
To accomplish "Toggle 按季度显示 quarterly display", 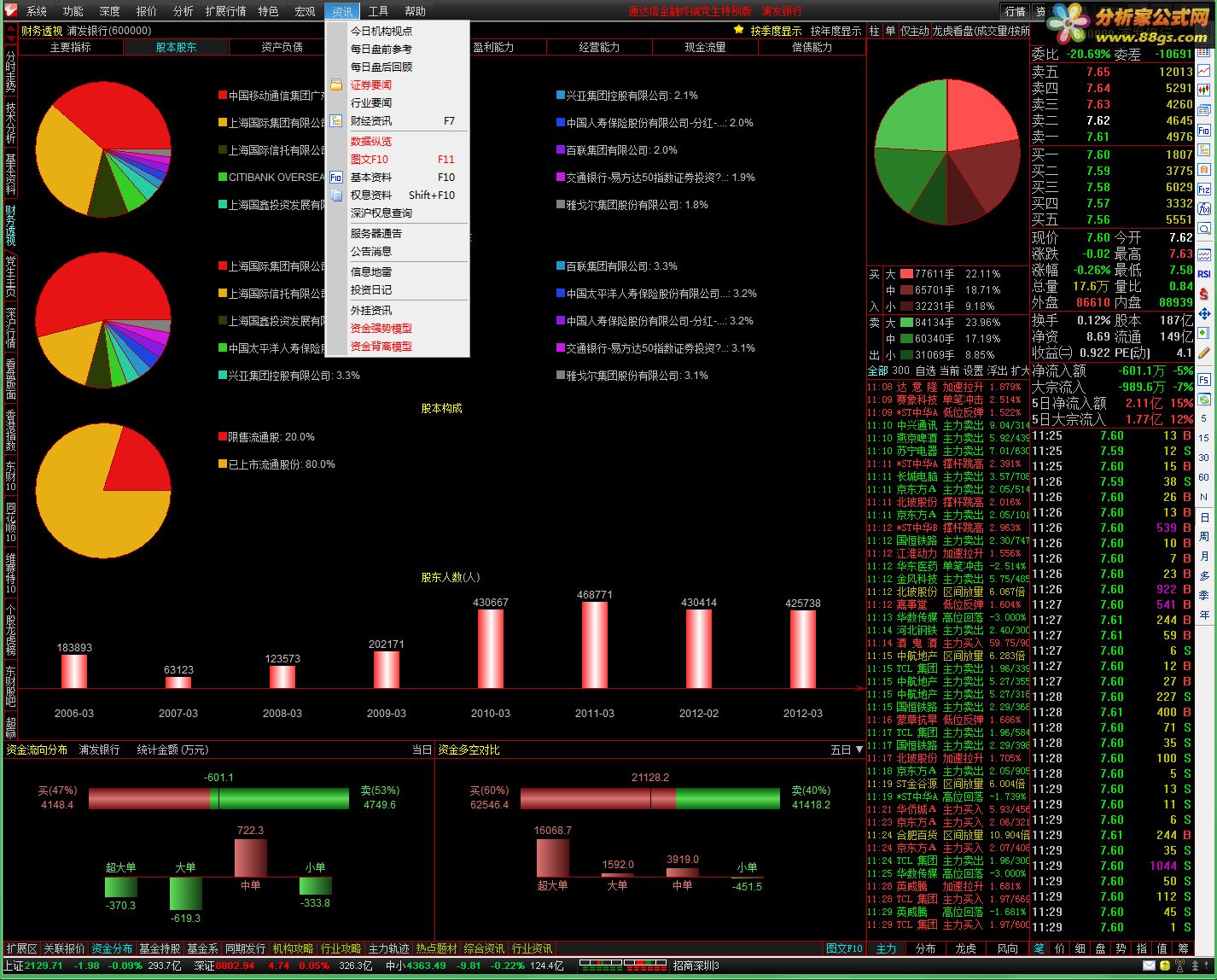I will (x=776, y=31).
